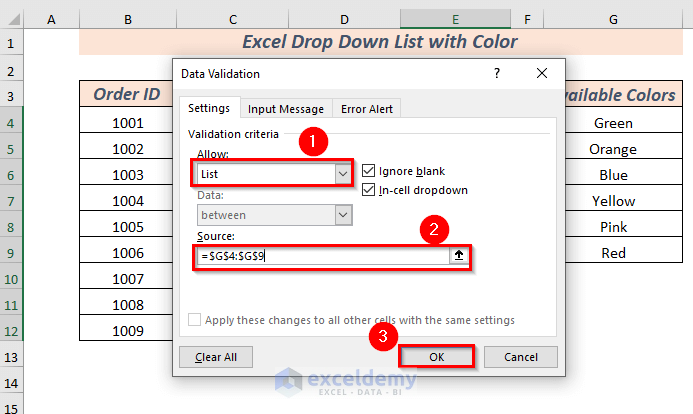Select column D header
Screen dimensions: 693x414
pyautogui.click(x=344, y=19)
